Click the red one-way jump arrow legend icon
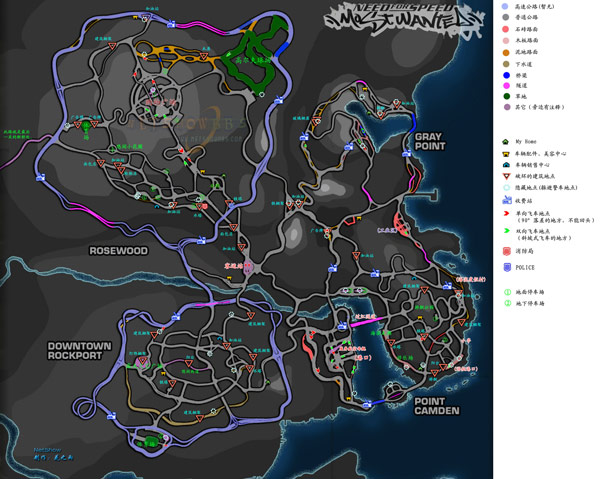 507,213
